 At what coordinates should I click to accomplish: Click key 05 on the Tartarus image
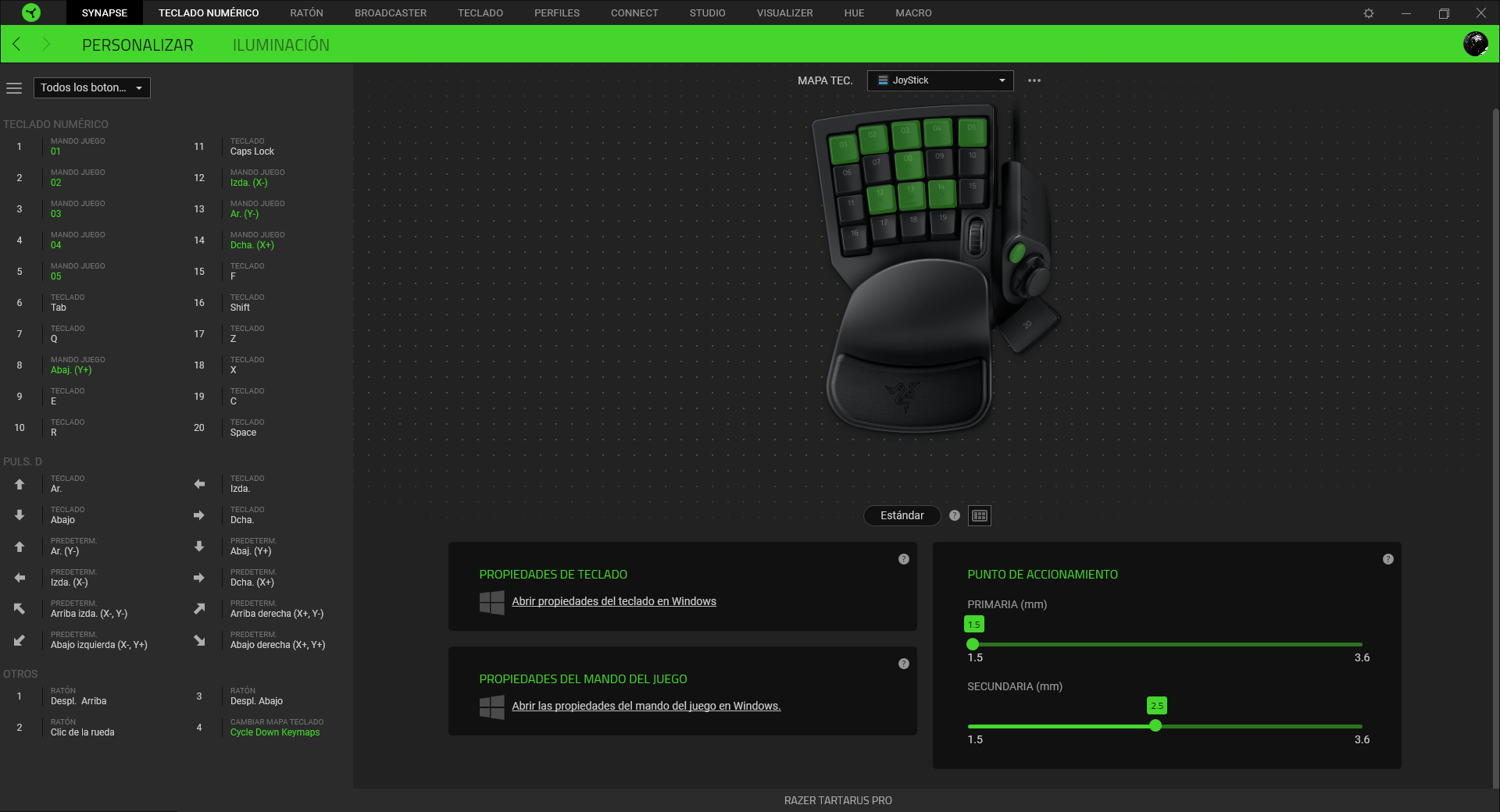tap(972, 130)
